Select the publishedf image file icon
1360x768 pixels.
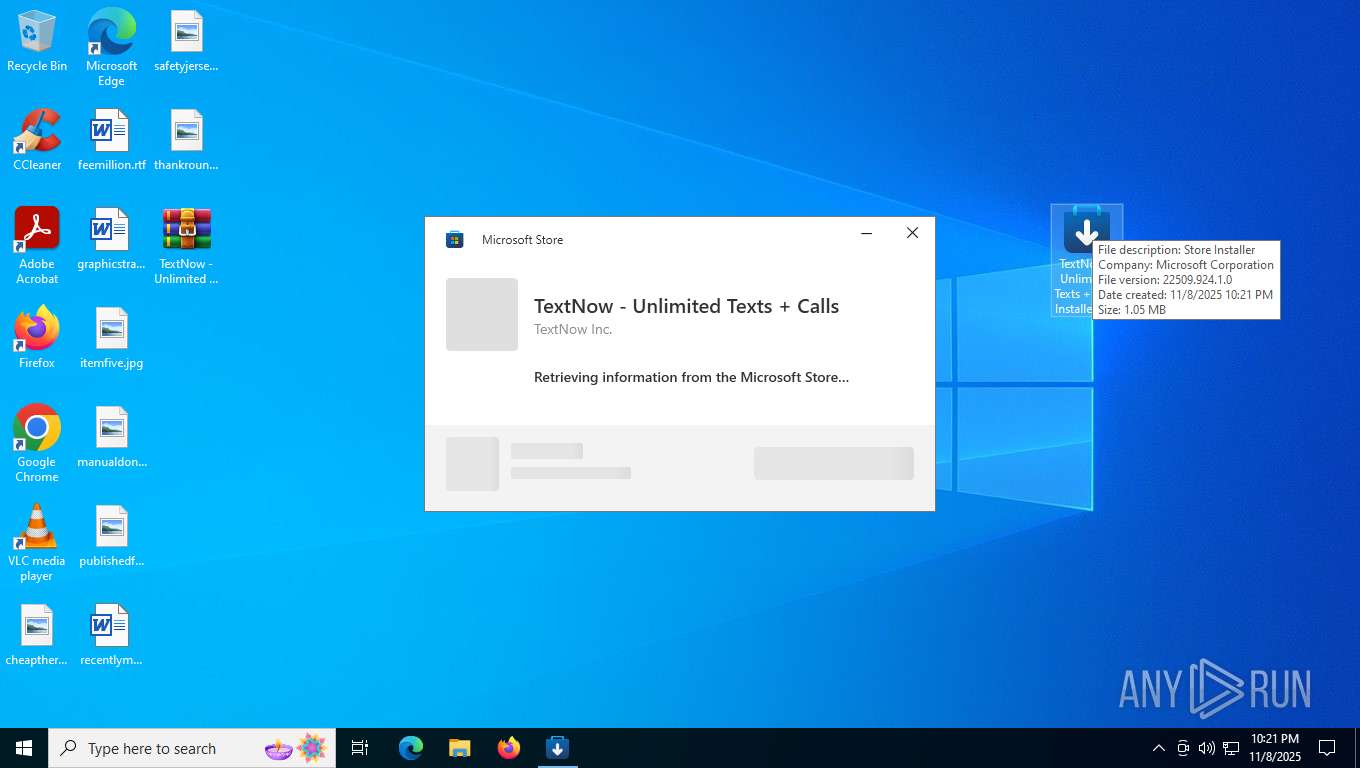pyautogui.click(x=111, y=536)
